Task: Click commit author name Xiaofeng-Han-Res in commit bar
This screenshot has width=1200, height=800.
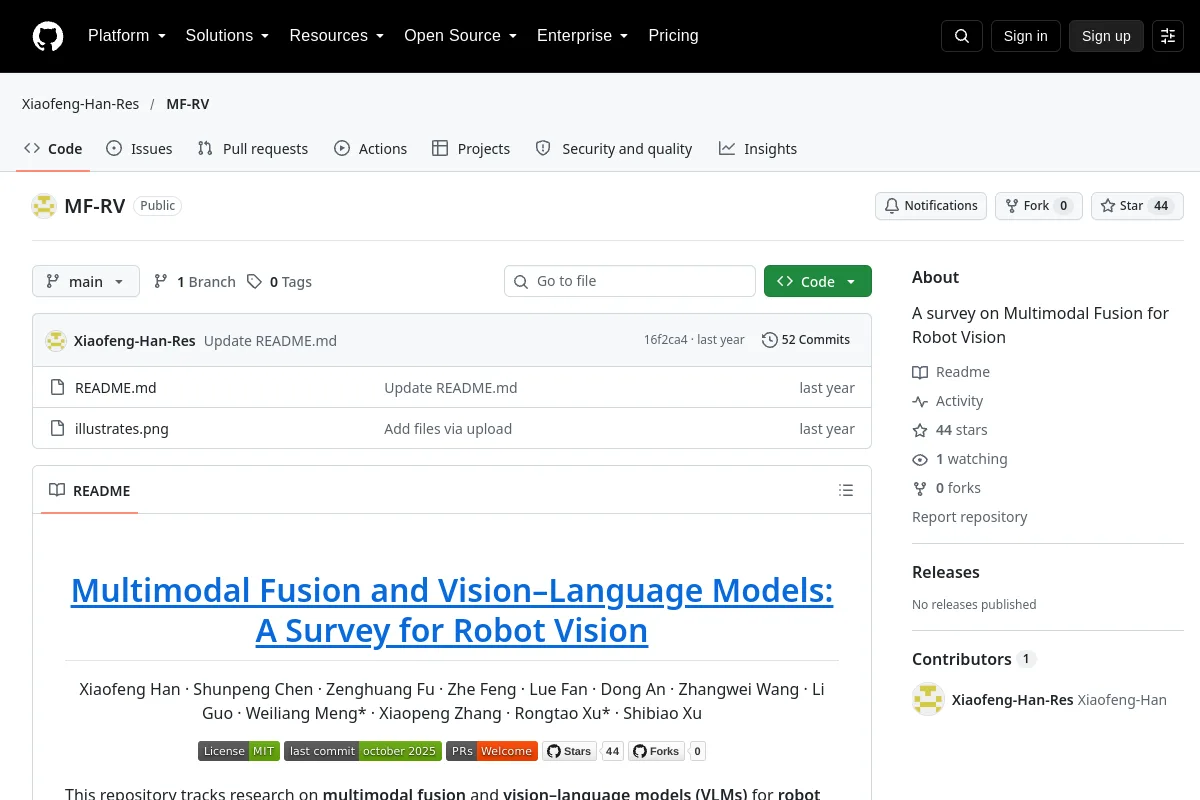Action: pyautogui.click(x=135, y=340)
